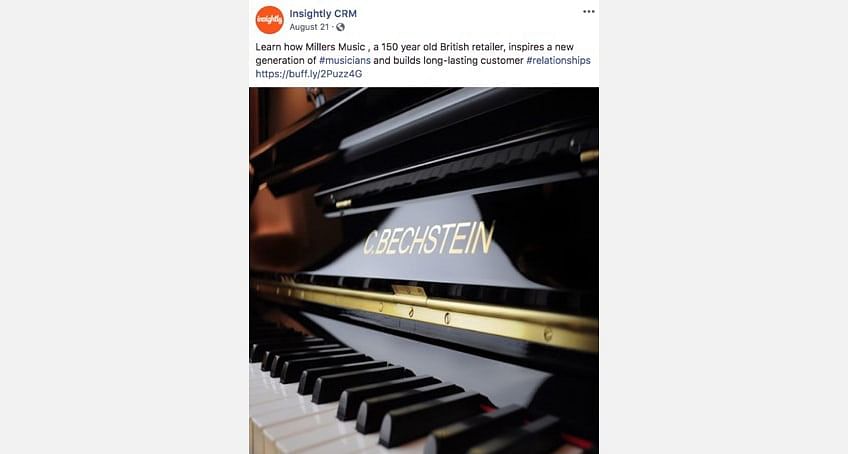The height and width of the screenshot is (454, 848).
Task: Open the Insightly CRM page name
Action: [x=323, y=14]
